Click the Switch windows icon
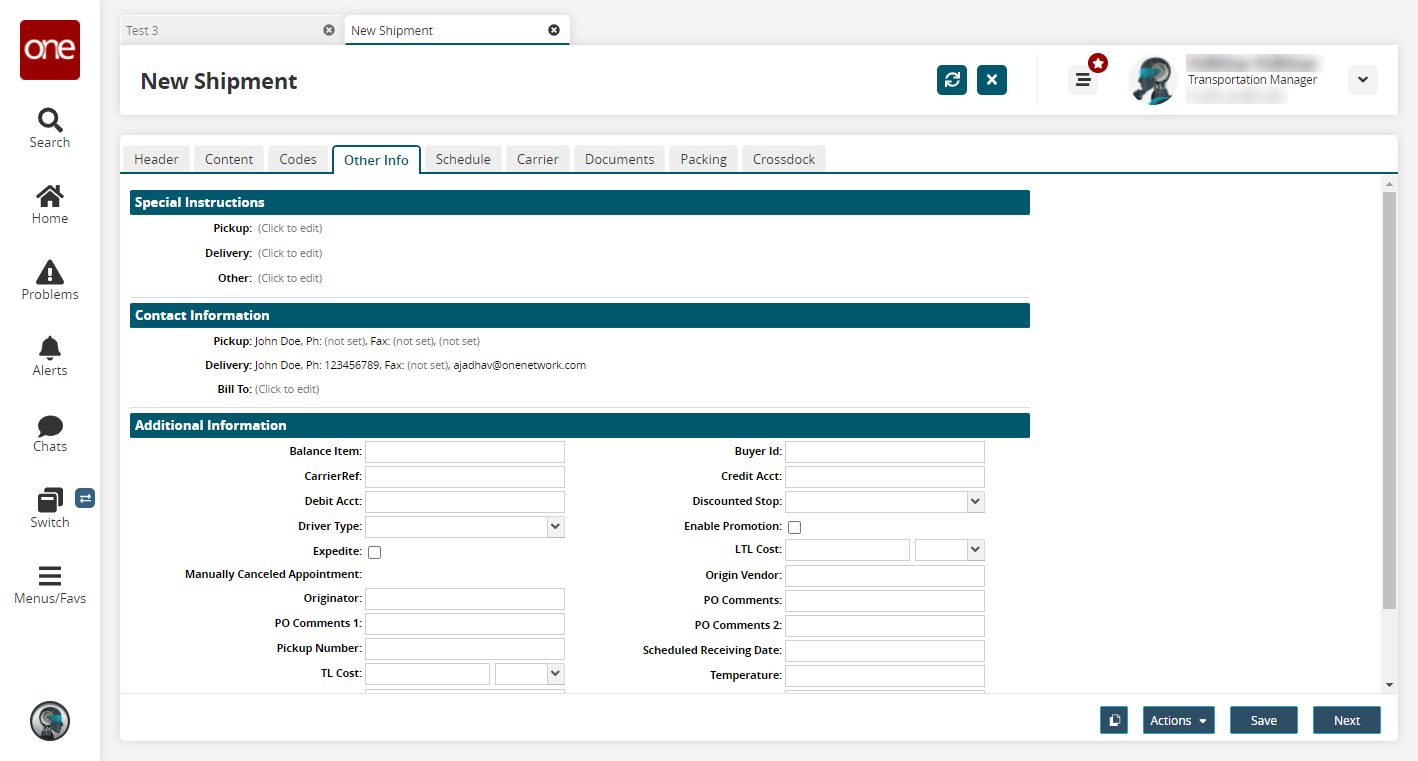 tap(49, 500)
